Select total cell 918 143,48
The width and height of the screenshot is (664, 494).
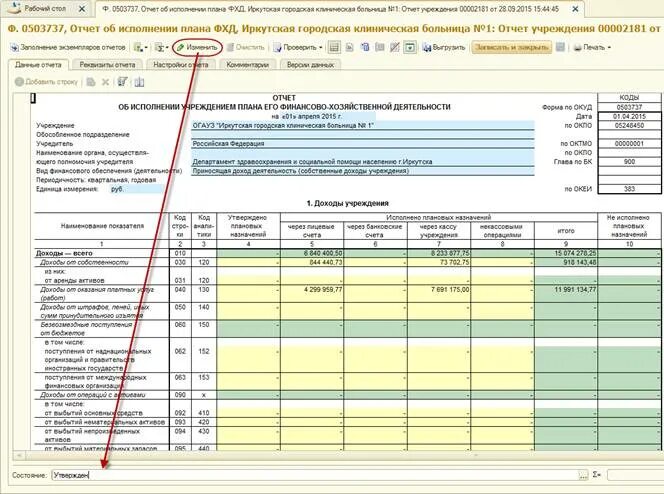coord(566,262)
